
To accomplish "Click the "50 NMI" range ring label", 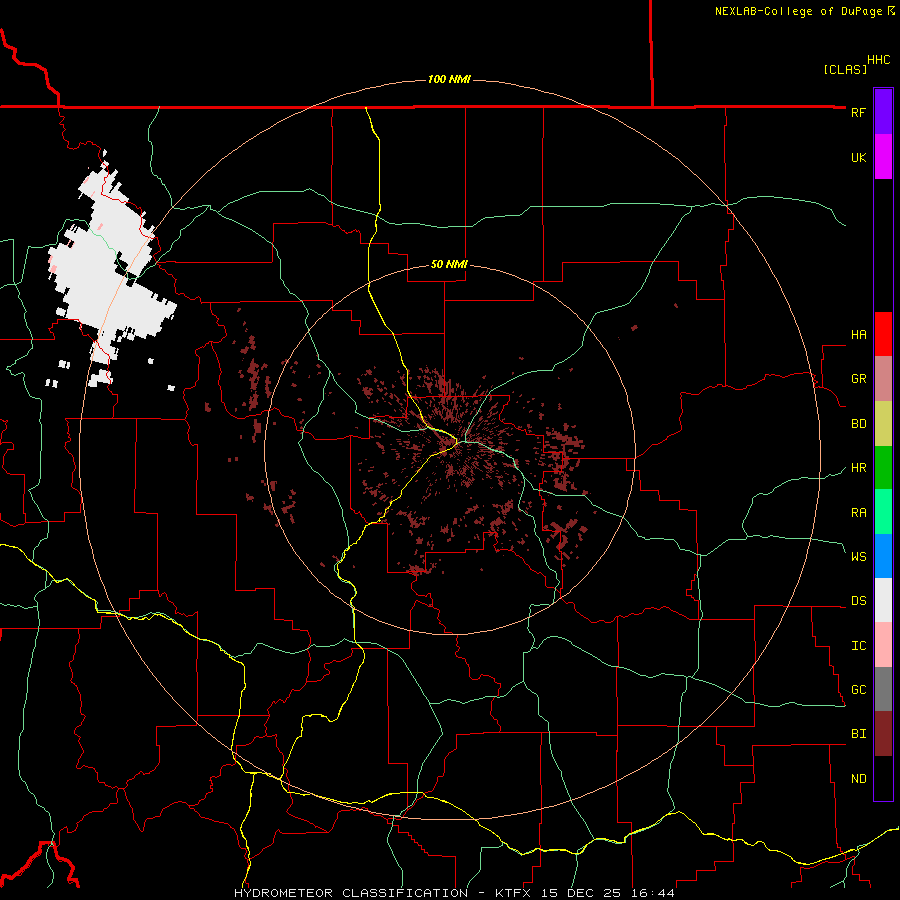I will point(449,265).
